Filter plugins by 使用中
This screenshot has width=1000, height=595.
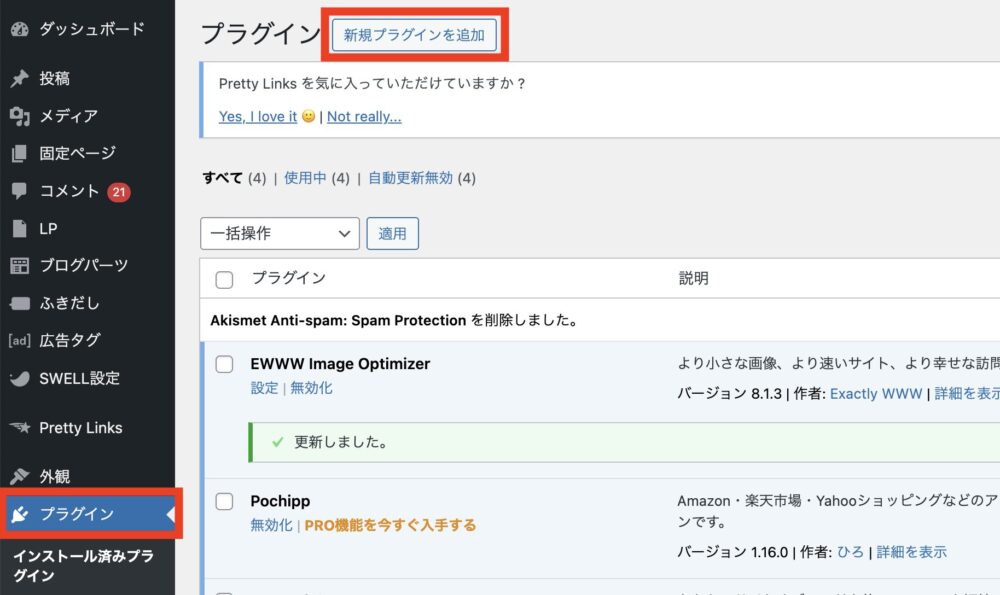click(305, 178)
